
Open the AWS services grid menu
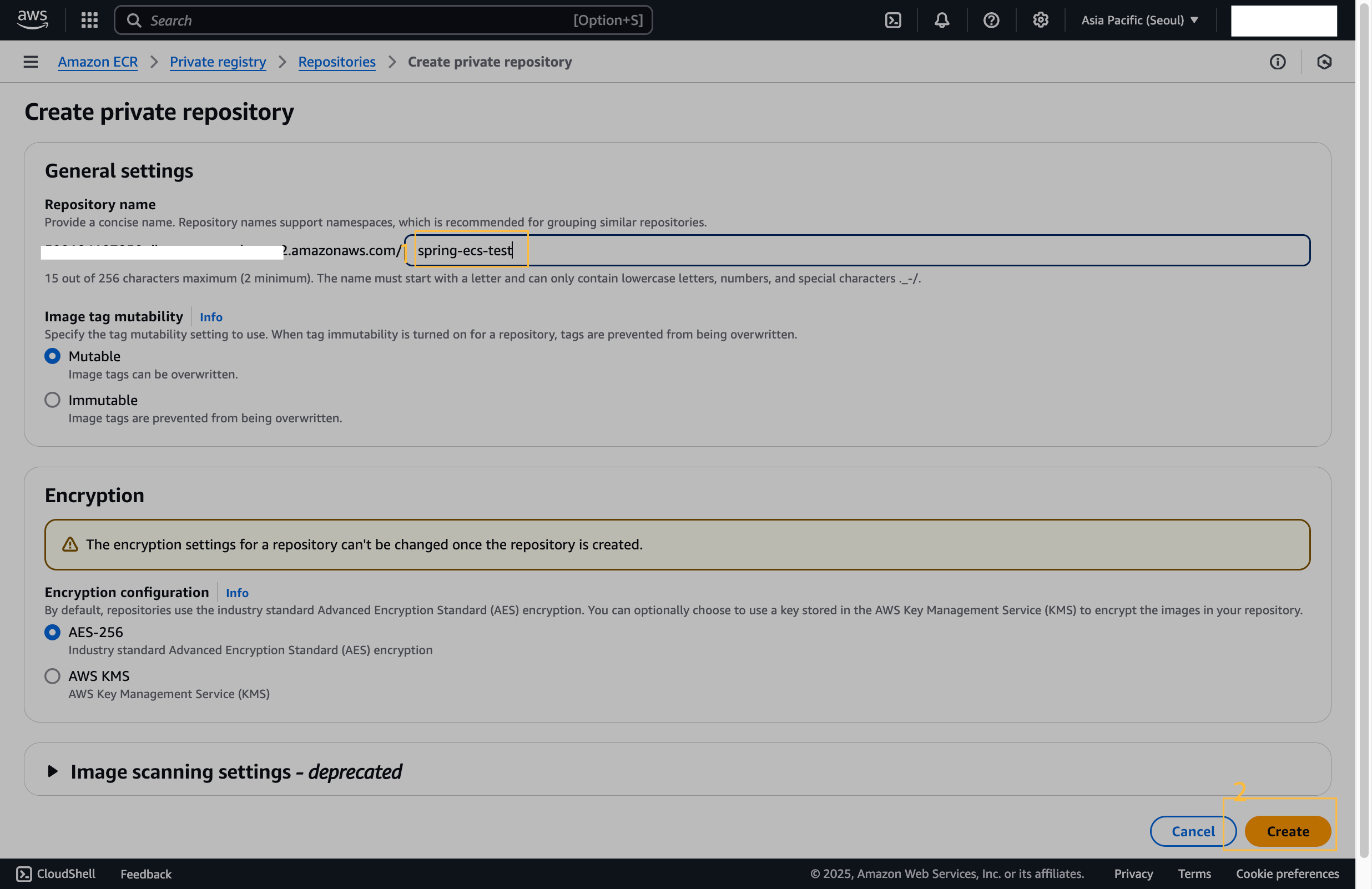[89, 19]
